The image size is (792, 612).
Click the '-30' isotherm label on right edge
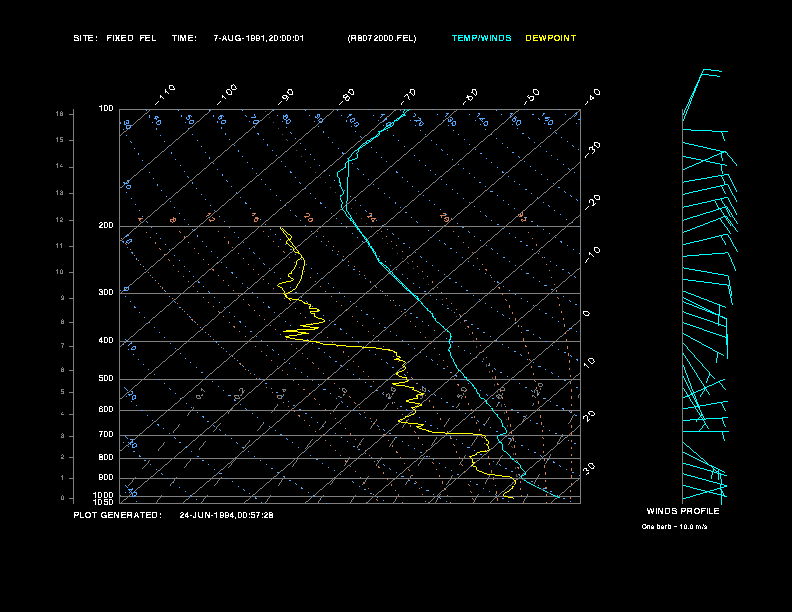[x=592, y=149]
